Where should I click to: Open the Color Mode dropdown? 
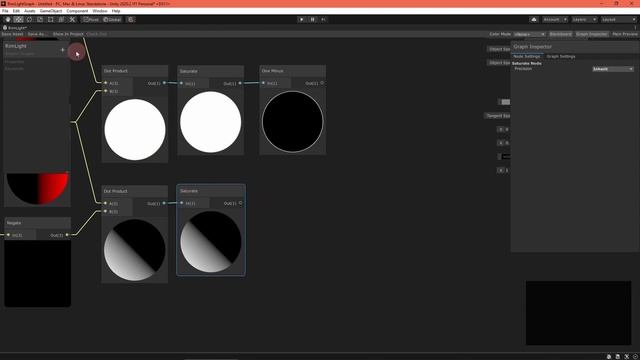(529, 34)
